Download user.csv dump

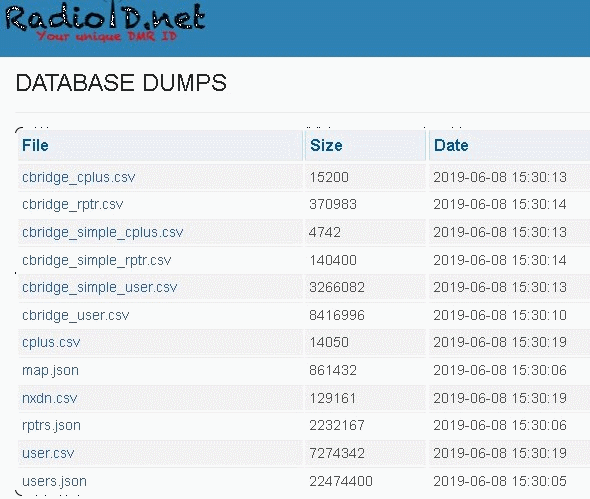[48, 453]
